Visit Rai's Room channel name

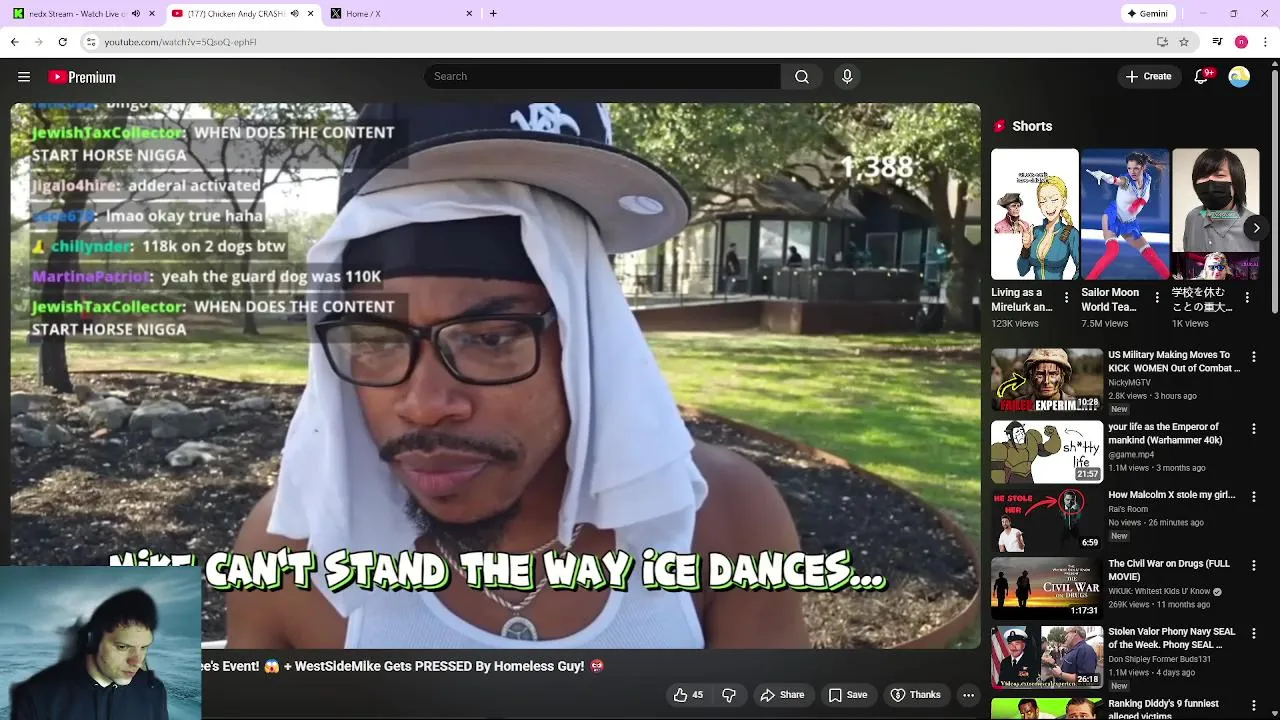tap(1128, 509)
